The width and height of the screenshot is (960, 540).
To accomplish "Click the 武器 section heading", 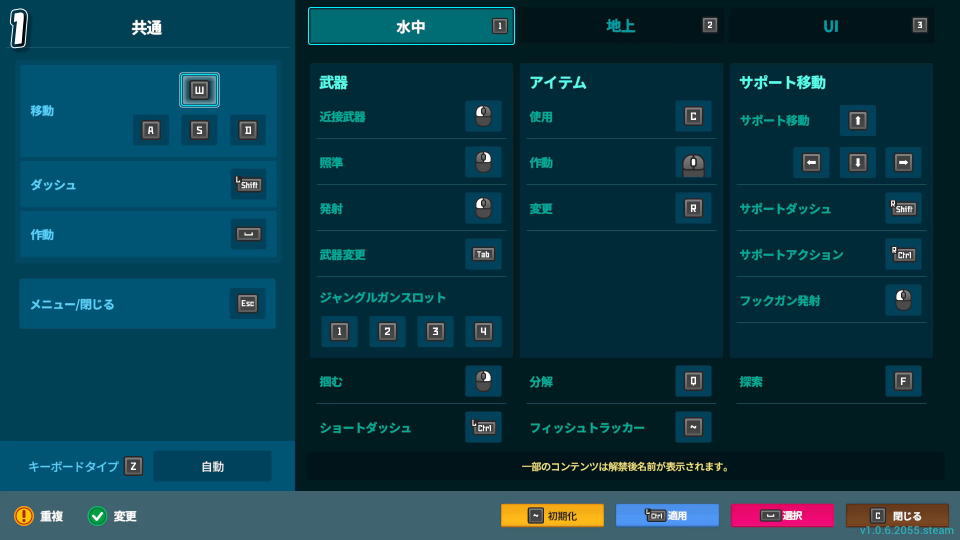I will (x=334, y=83).
